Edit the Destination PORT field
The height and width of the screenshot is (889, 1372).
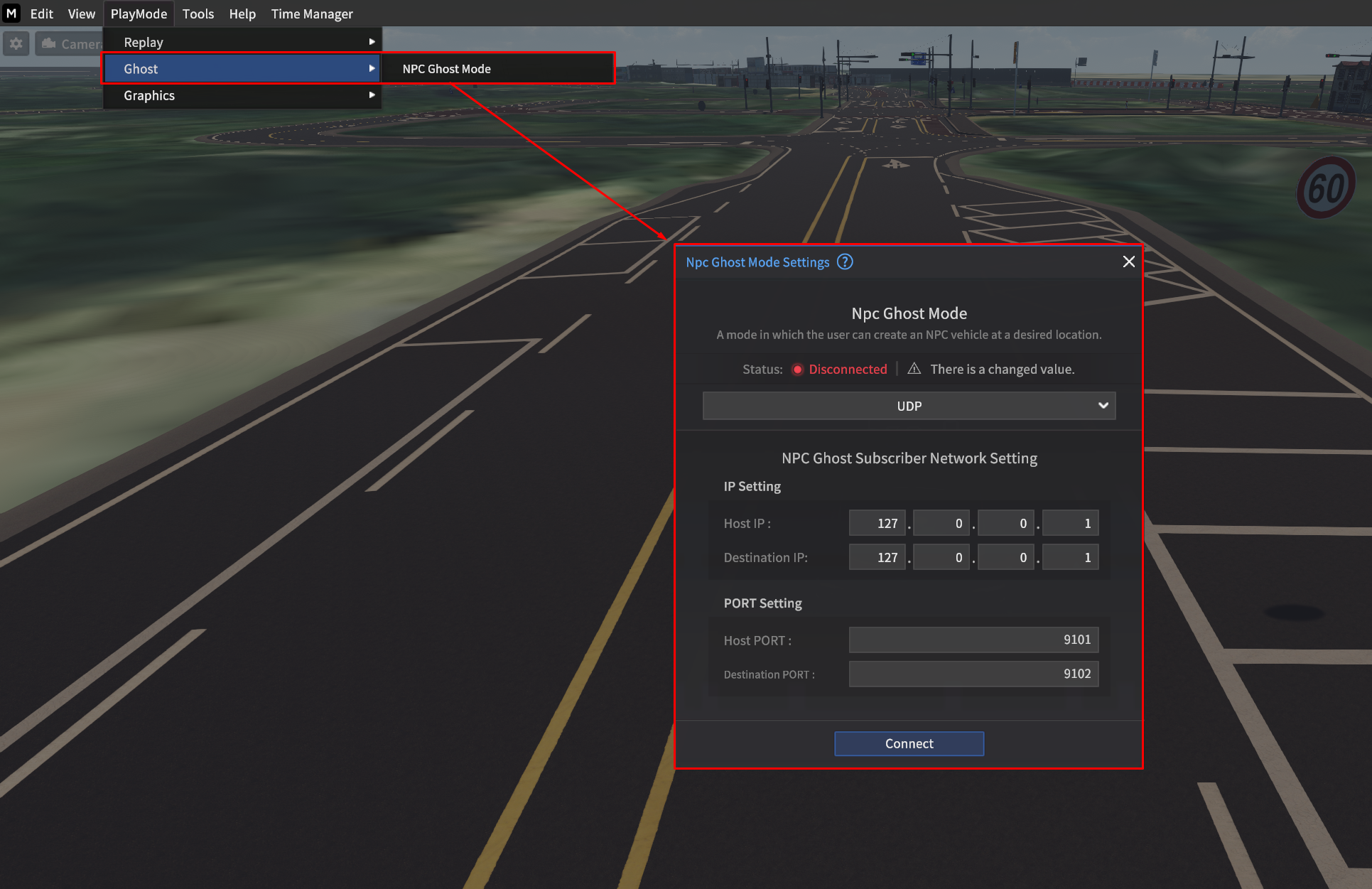pos(973,674)
